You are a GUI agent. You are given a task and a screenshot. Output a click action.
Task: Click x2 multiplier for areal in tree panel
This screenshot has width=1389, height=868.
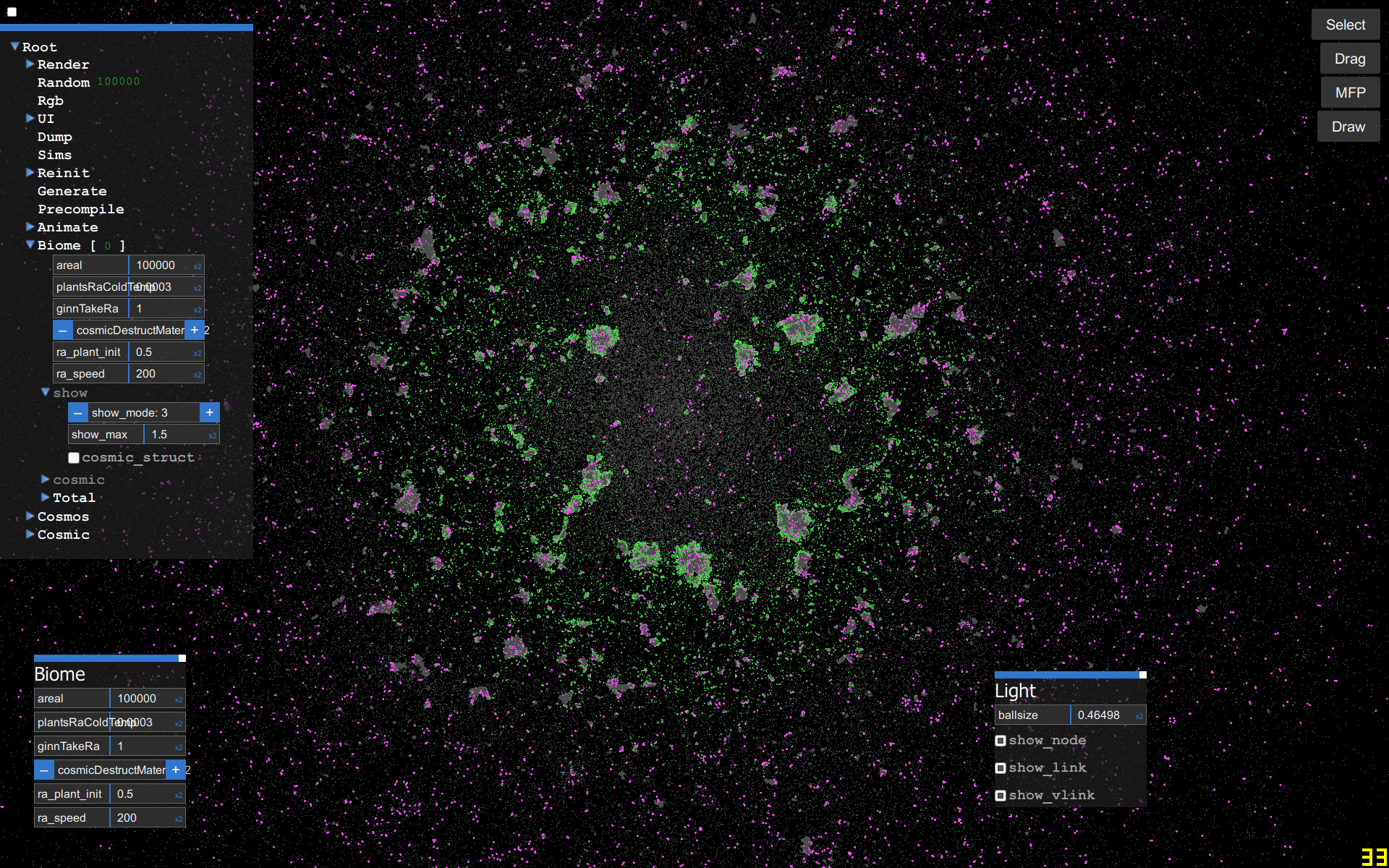click(x=197, y=266)
